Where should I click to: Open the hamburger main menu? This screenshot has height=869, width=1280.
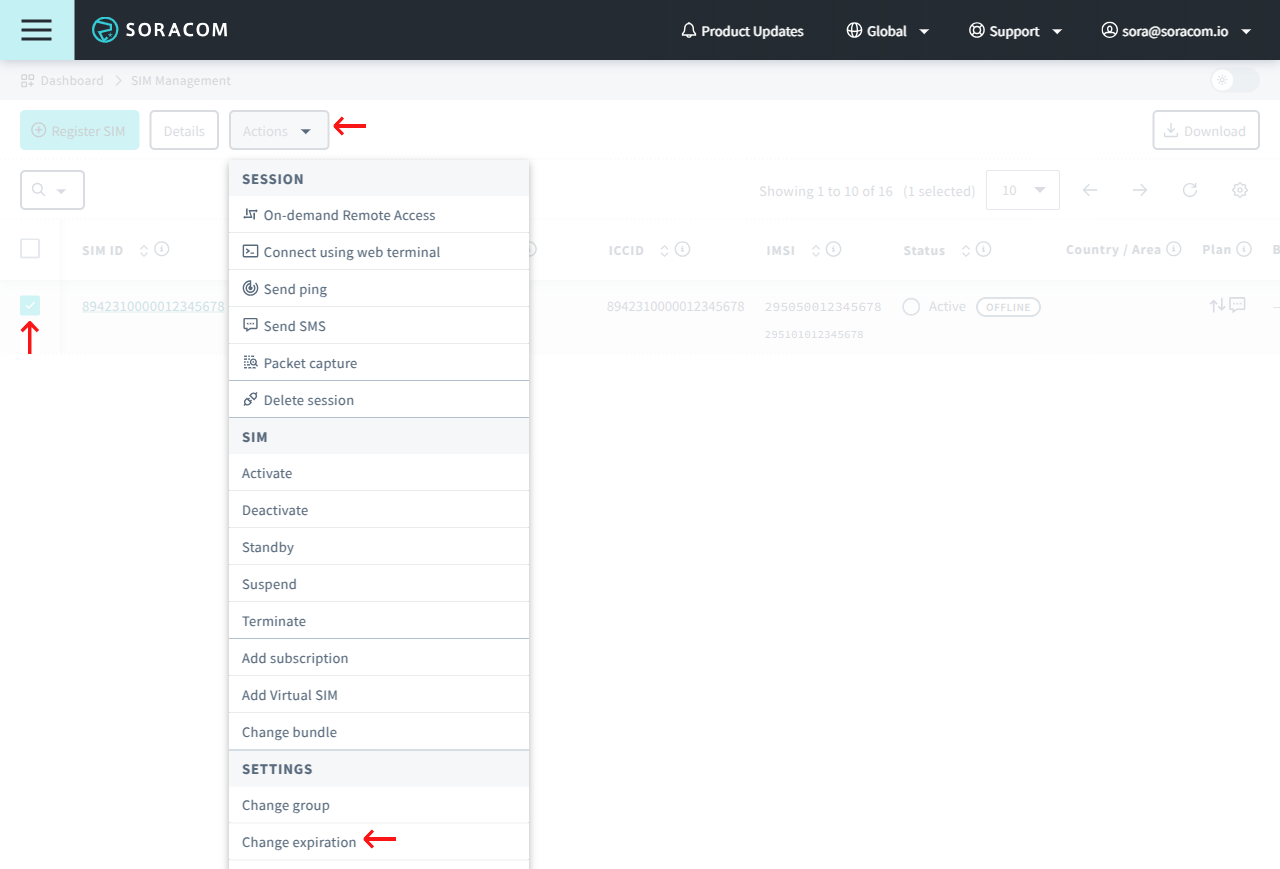pos(36,30)
